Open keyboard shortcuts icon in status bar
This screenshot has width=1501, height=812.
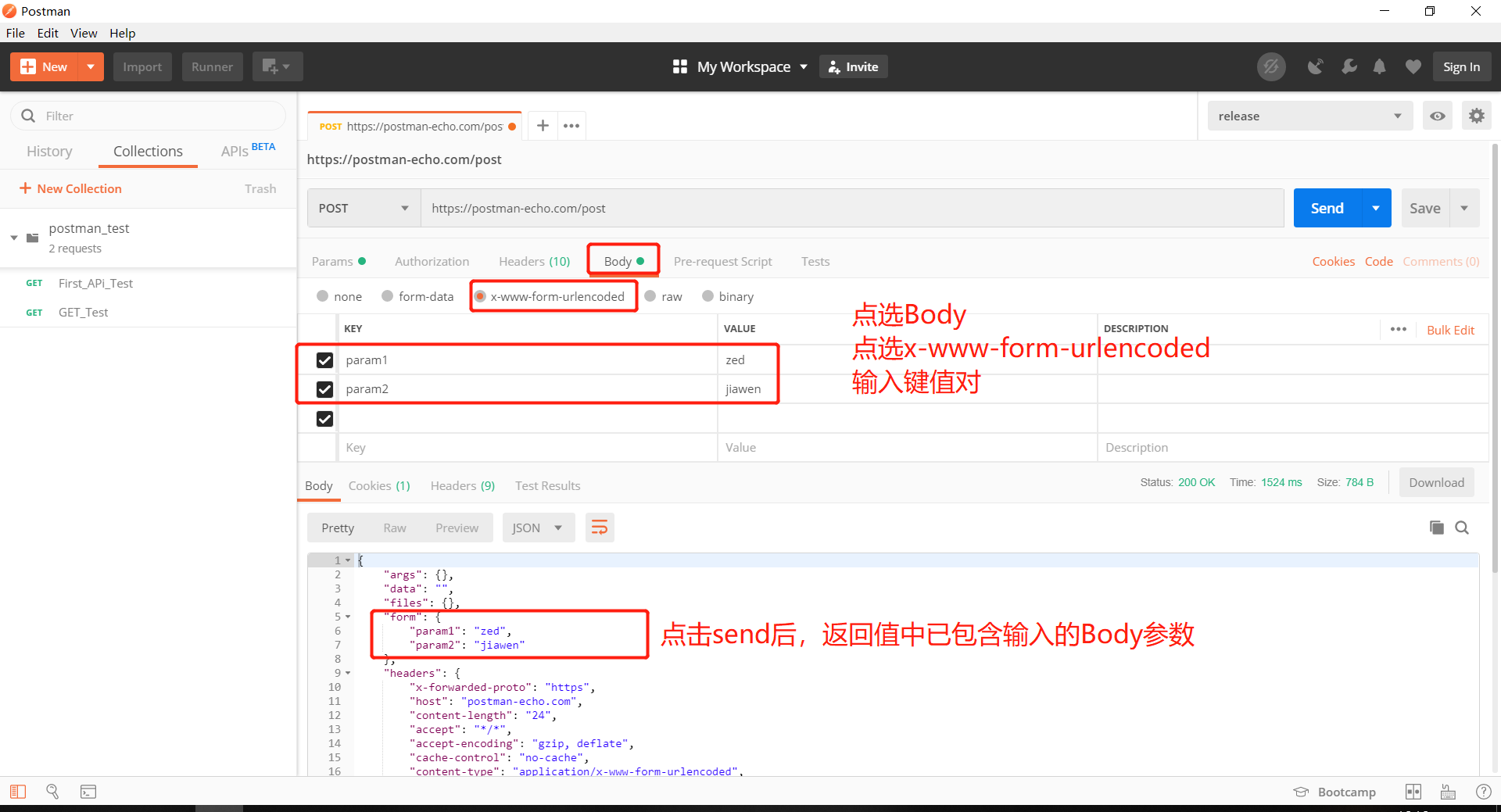(x=1448, y=792)
